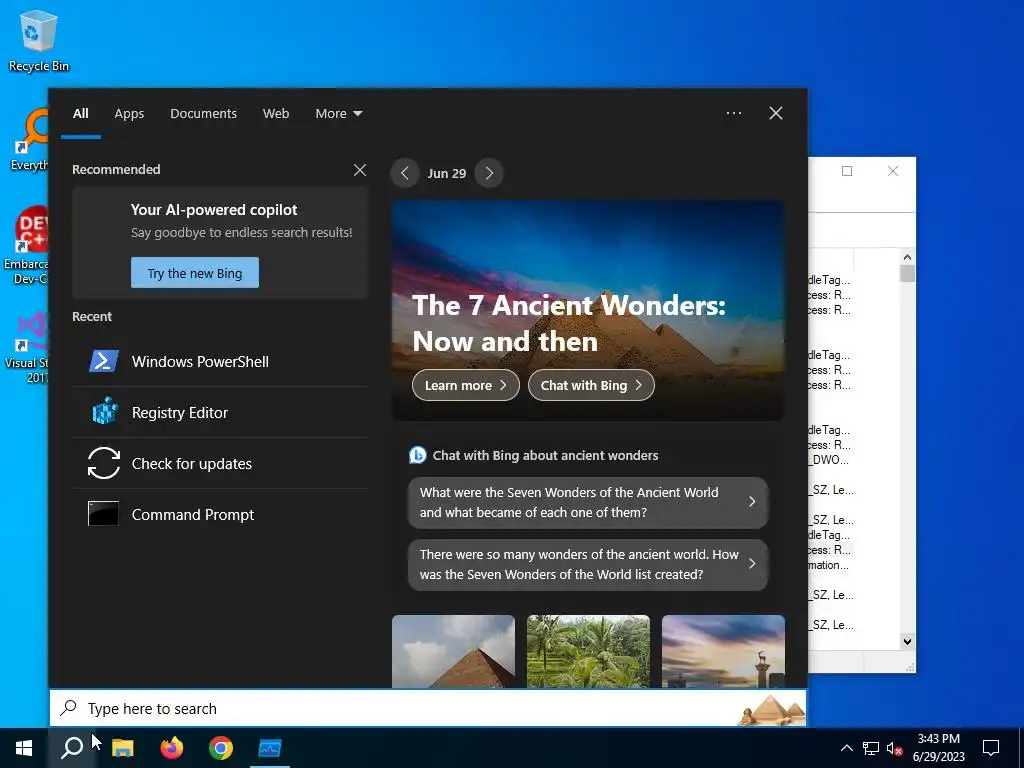
Task: Maximize the background window
Action: click(847, 171)
